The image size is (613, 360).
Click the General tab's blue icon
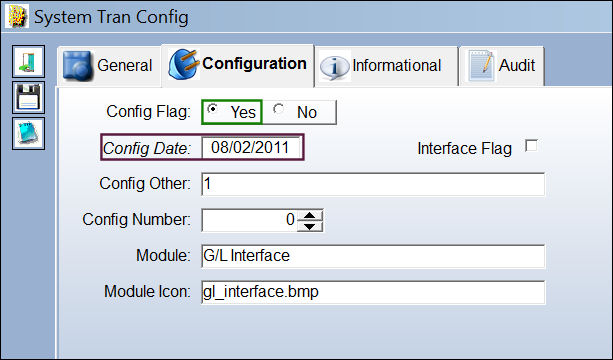78,65
